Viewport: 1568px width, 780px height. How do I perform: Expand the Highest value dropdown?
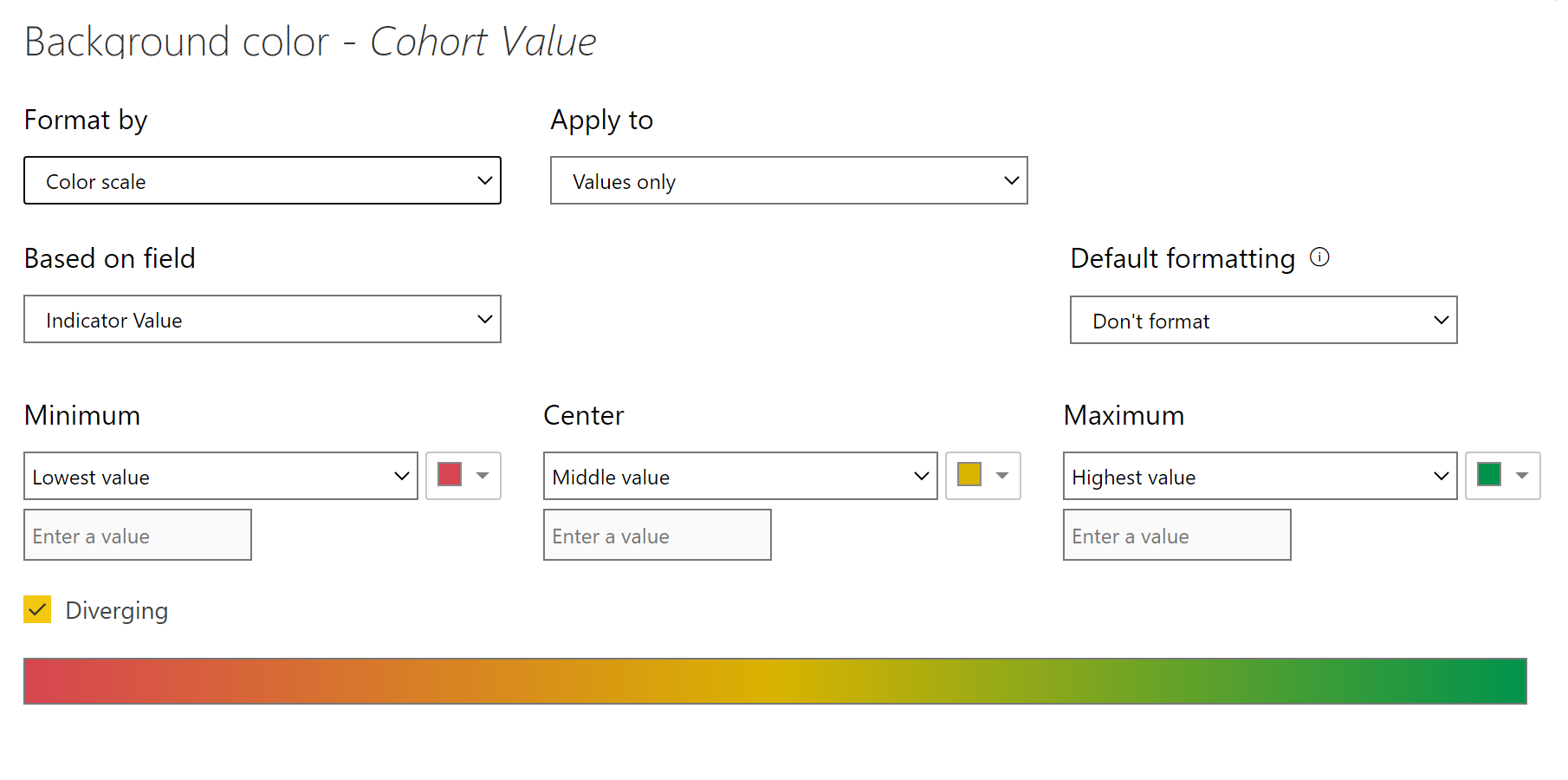[x=1260, y=476]
